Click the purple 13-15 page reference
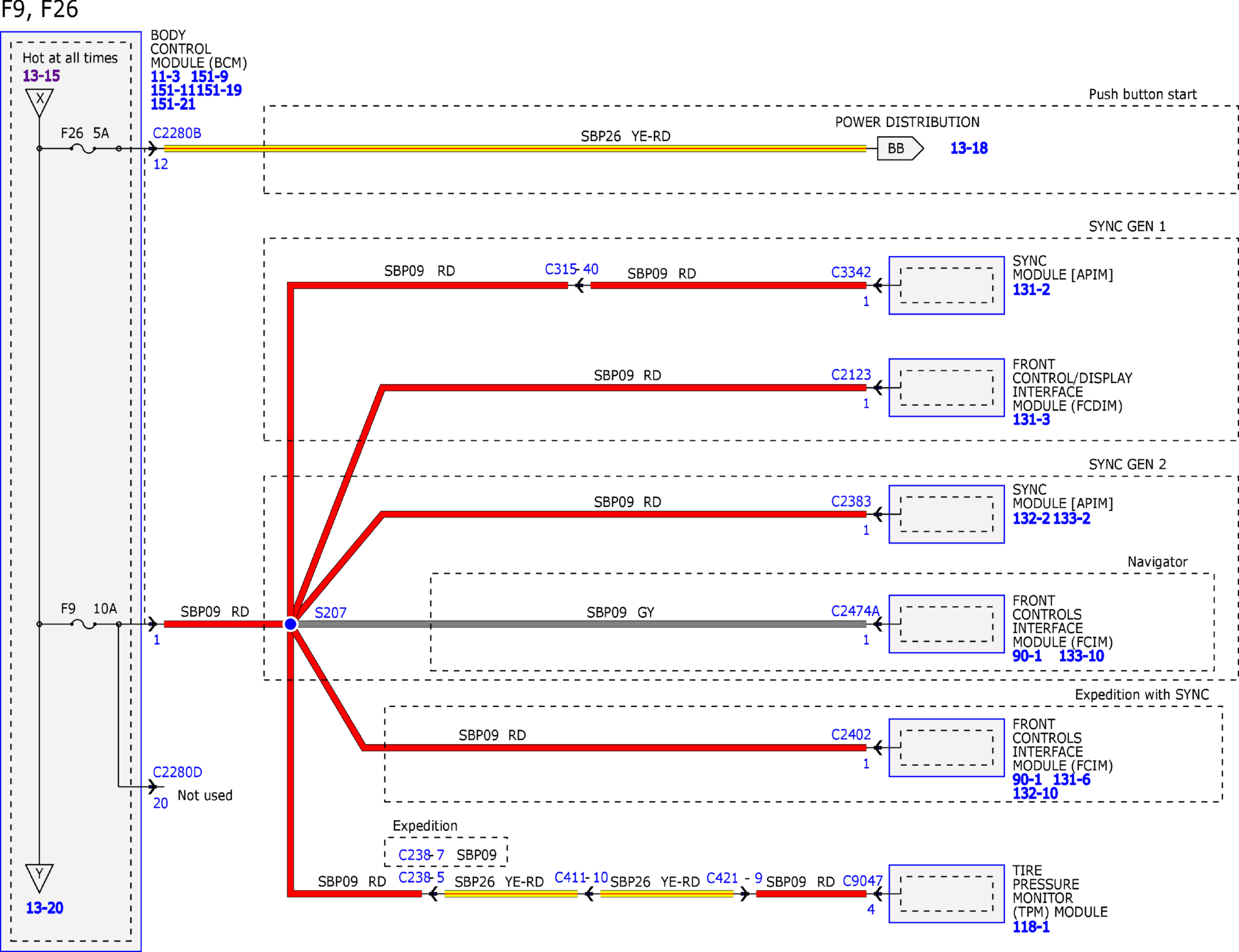This screenshot has width=1239, height=952. (x=41, y=76)
